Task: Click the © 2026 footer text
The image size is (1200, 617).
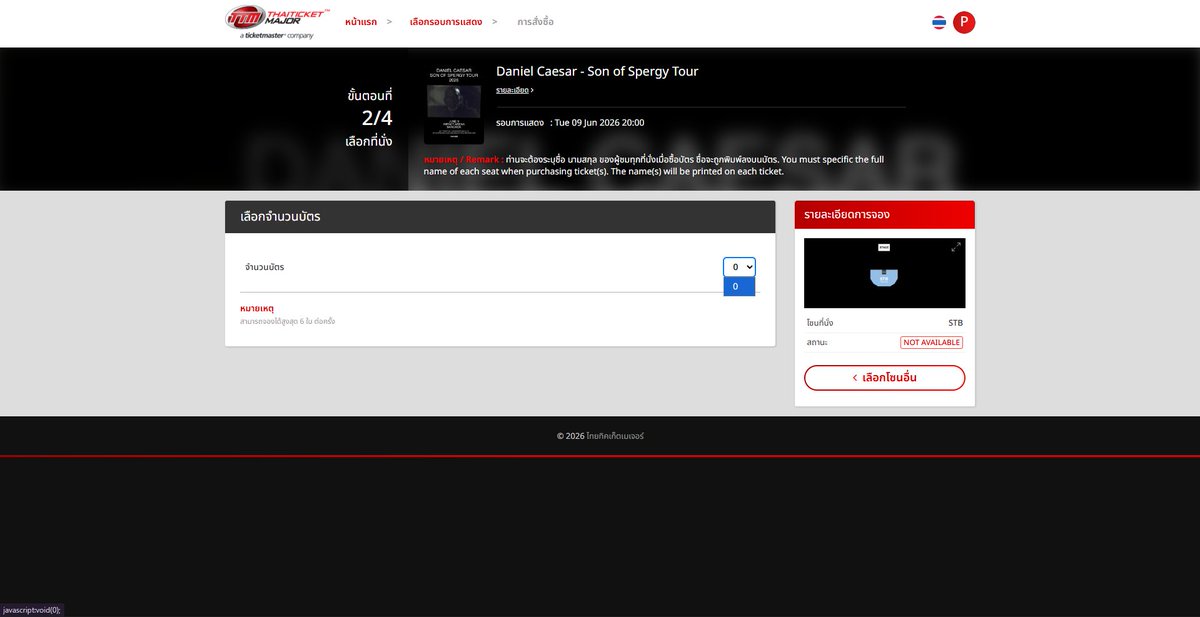Action: click(600, 436)
